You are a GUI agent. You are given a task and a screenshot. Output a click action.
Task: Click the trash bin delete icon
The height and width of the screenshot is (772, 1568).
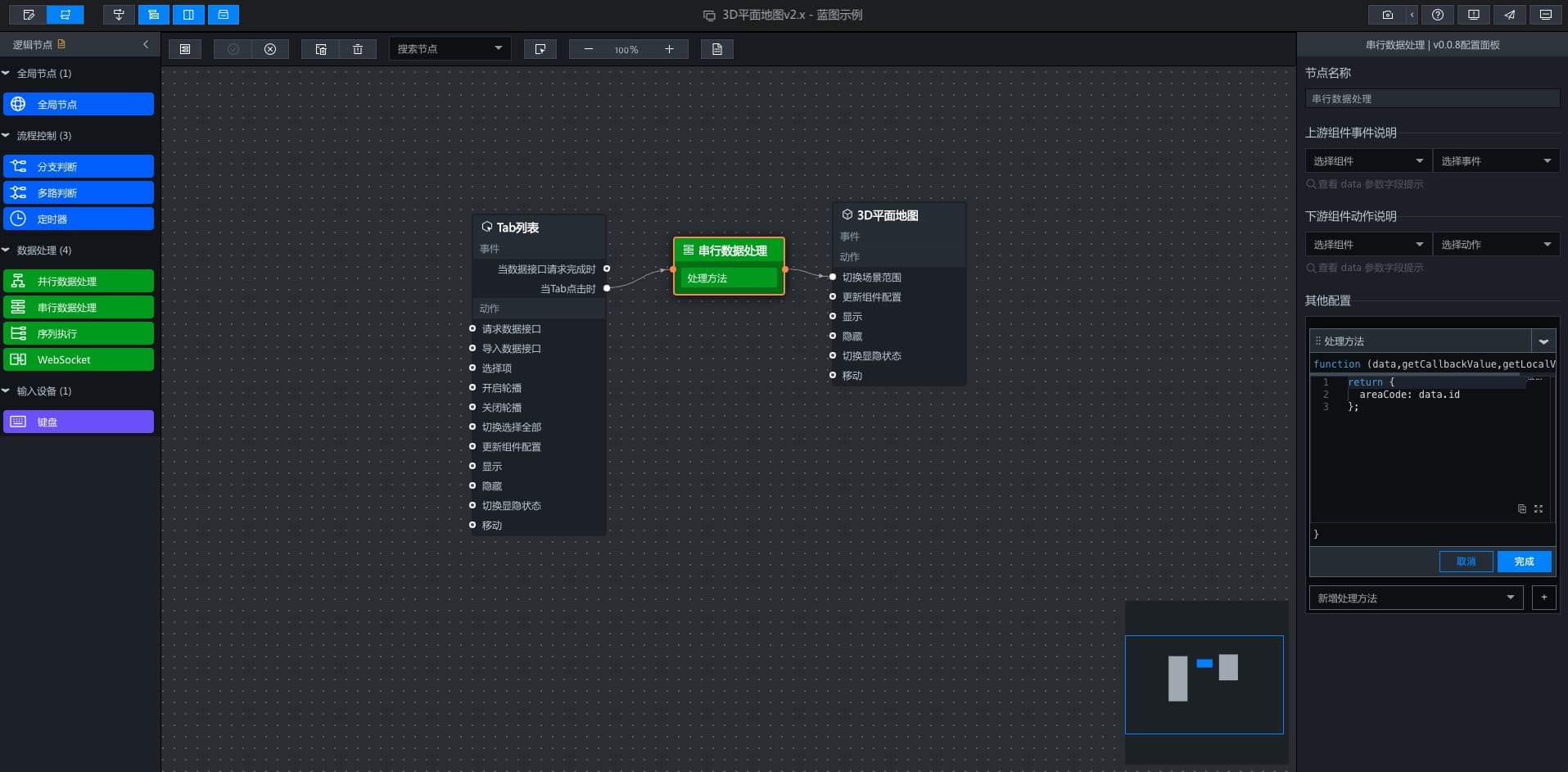tap(358, 49)
